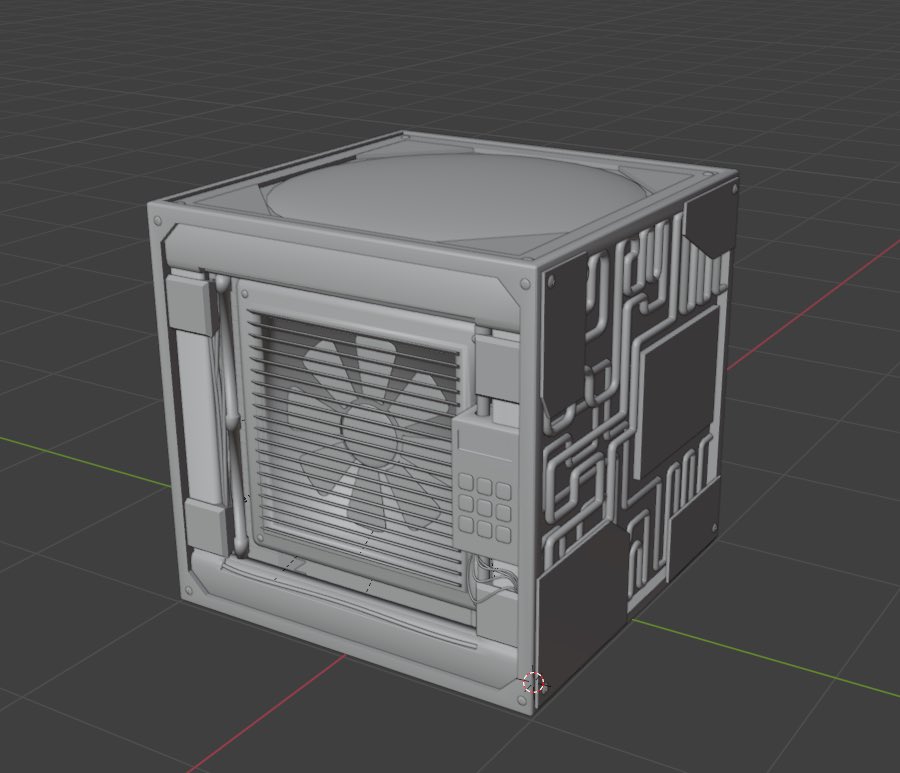Select the fan hub behind the grille

pos(370,437)
